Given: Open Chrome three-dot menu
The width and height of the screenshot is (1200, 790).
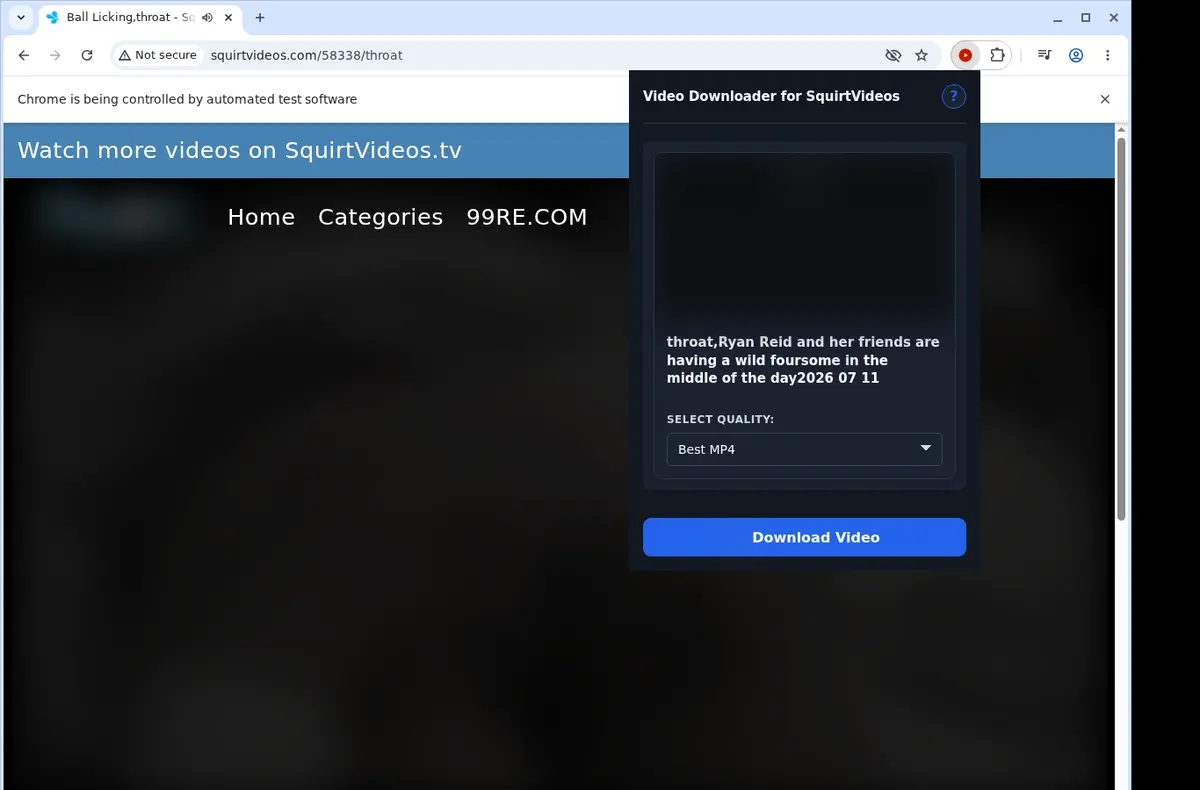Looking at the screenshot, I should pos(1108,55).
